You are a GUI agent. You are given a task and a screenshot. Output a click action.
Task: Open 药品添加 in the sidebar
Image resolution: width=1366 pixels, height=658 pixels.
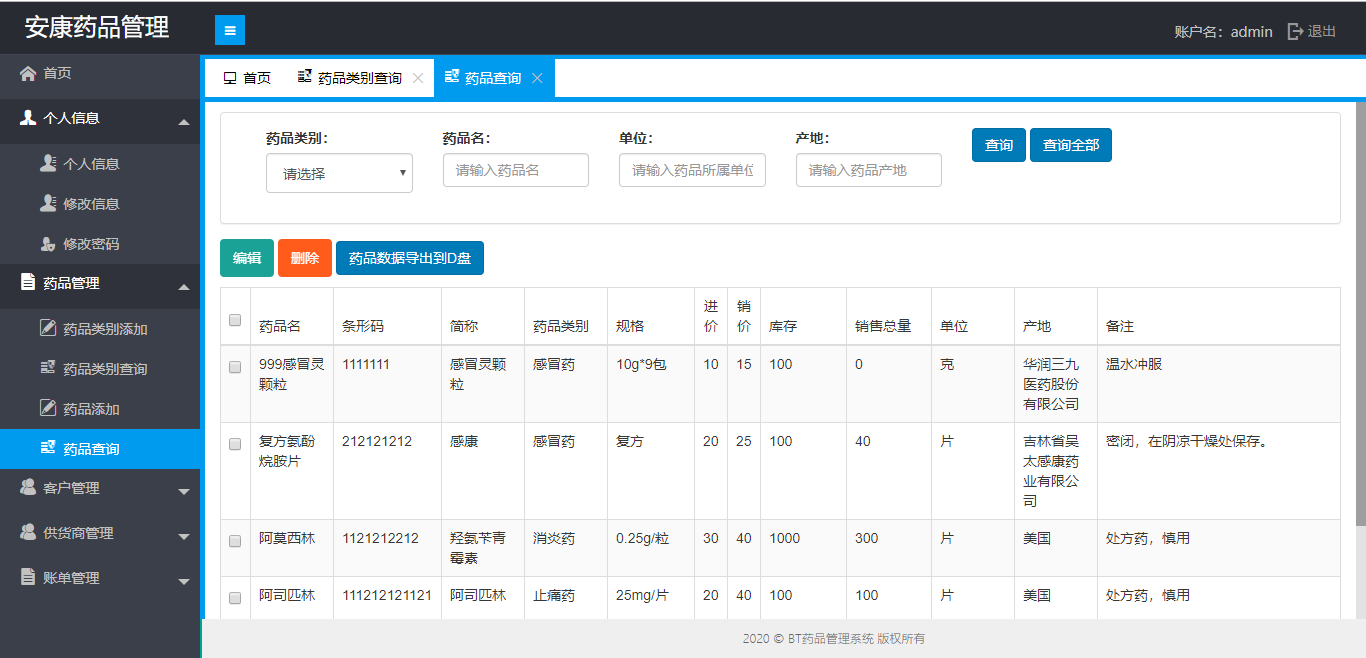[100, 408]
